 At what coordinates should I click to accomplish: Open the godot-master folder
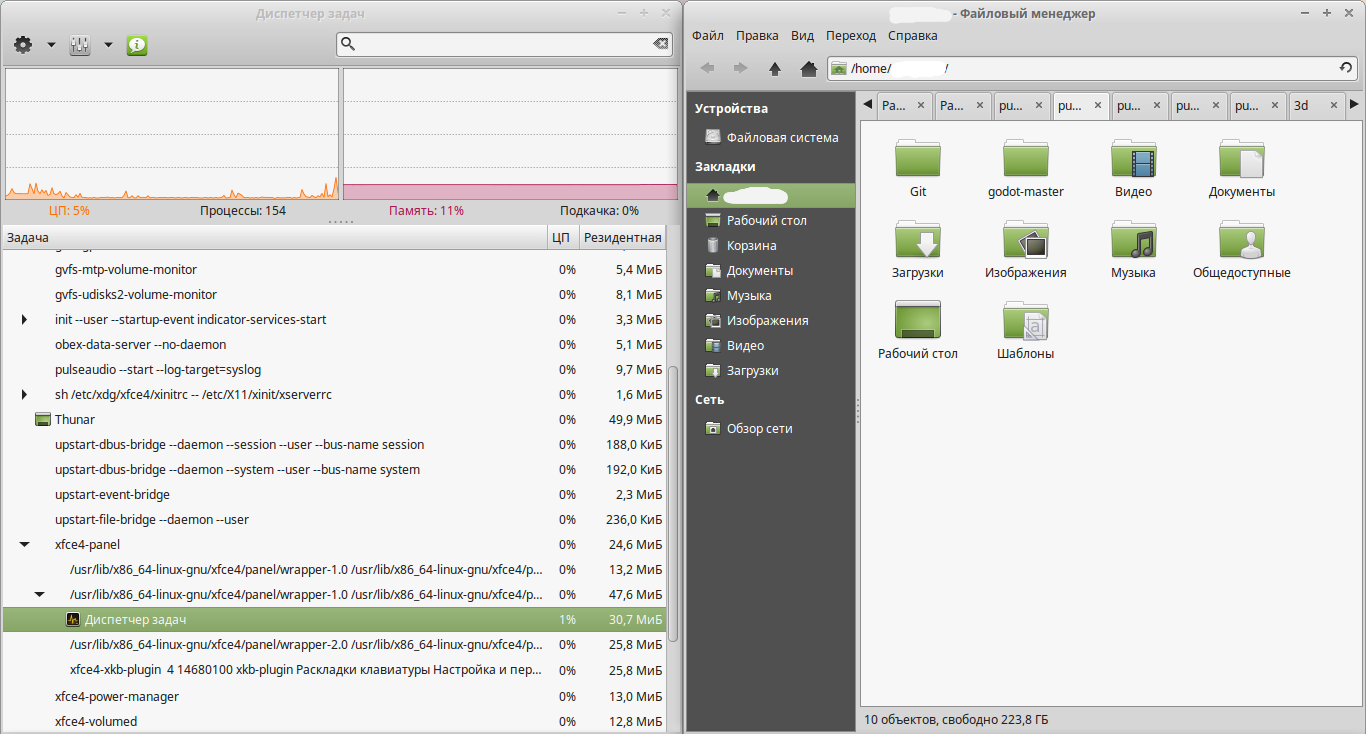click(x=1025, y=160)
